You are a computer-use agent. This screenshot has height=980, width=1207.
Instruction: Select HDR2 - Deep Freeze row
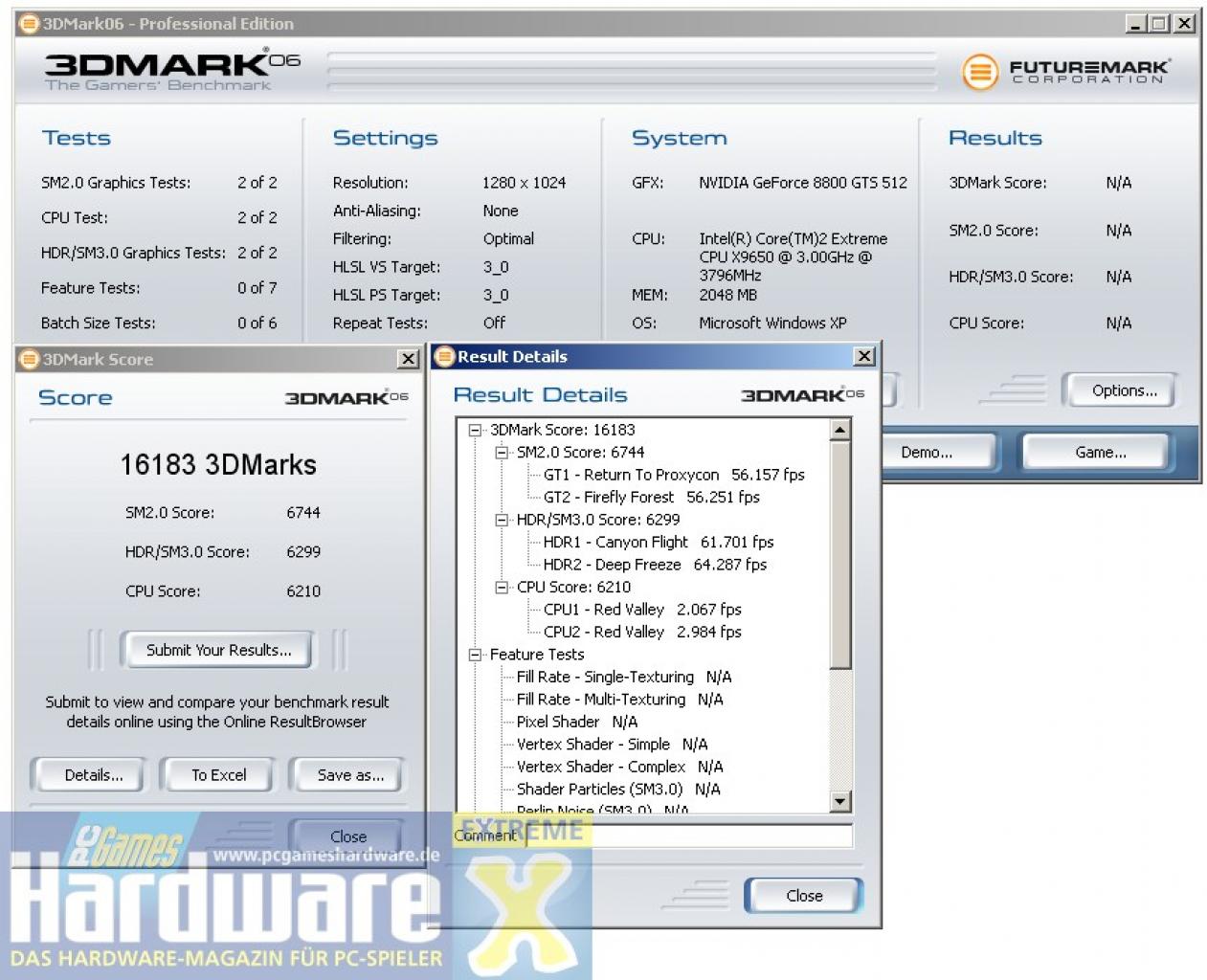coord(655,565)
